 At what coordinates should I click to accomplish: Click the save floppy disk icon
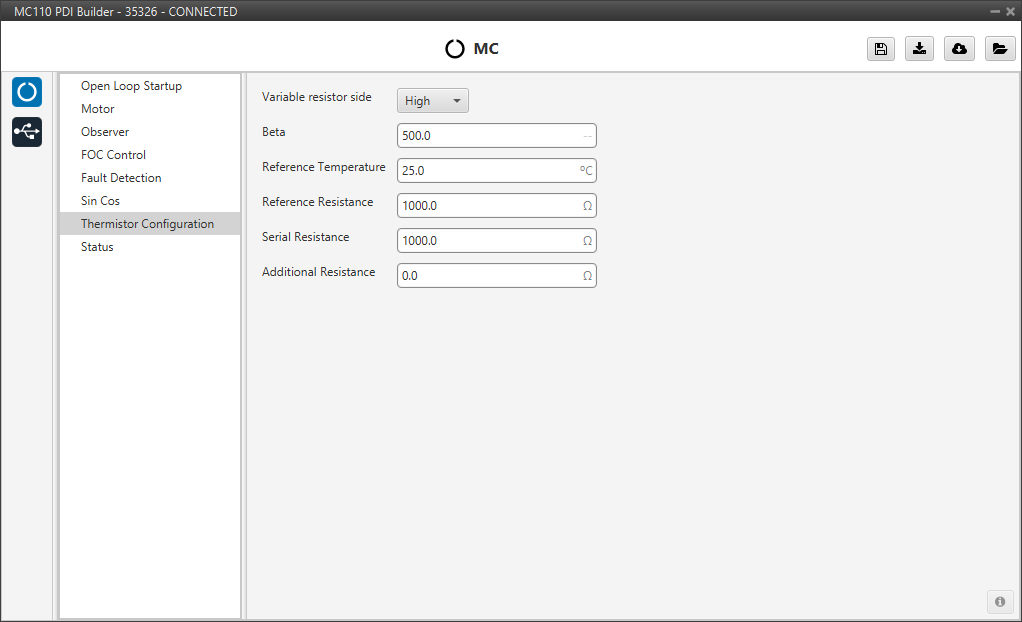coord(880,49)
